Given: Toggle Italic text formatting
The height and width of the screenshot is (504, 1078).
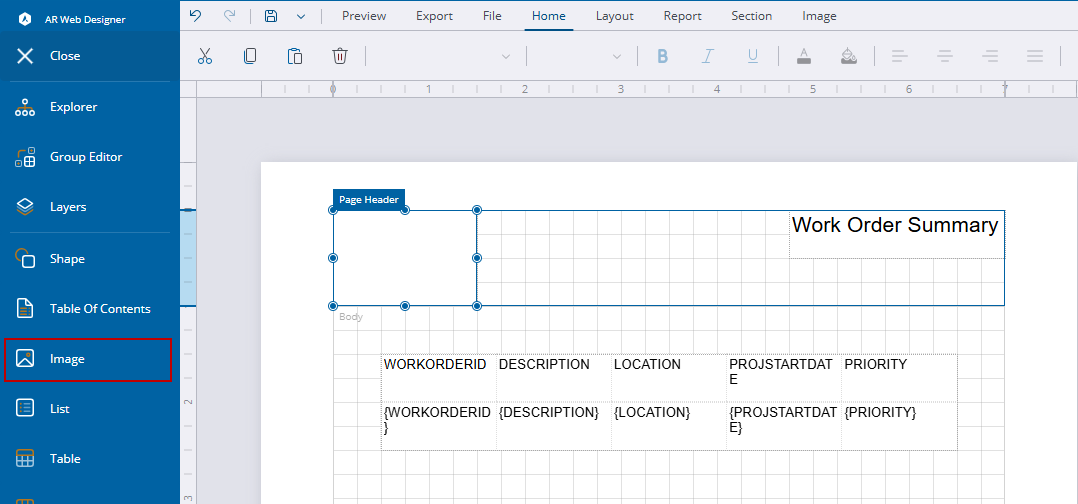Looking at the screenshot, I should [x=707, y=56].
